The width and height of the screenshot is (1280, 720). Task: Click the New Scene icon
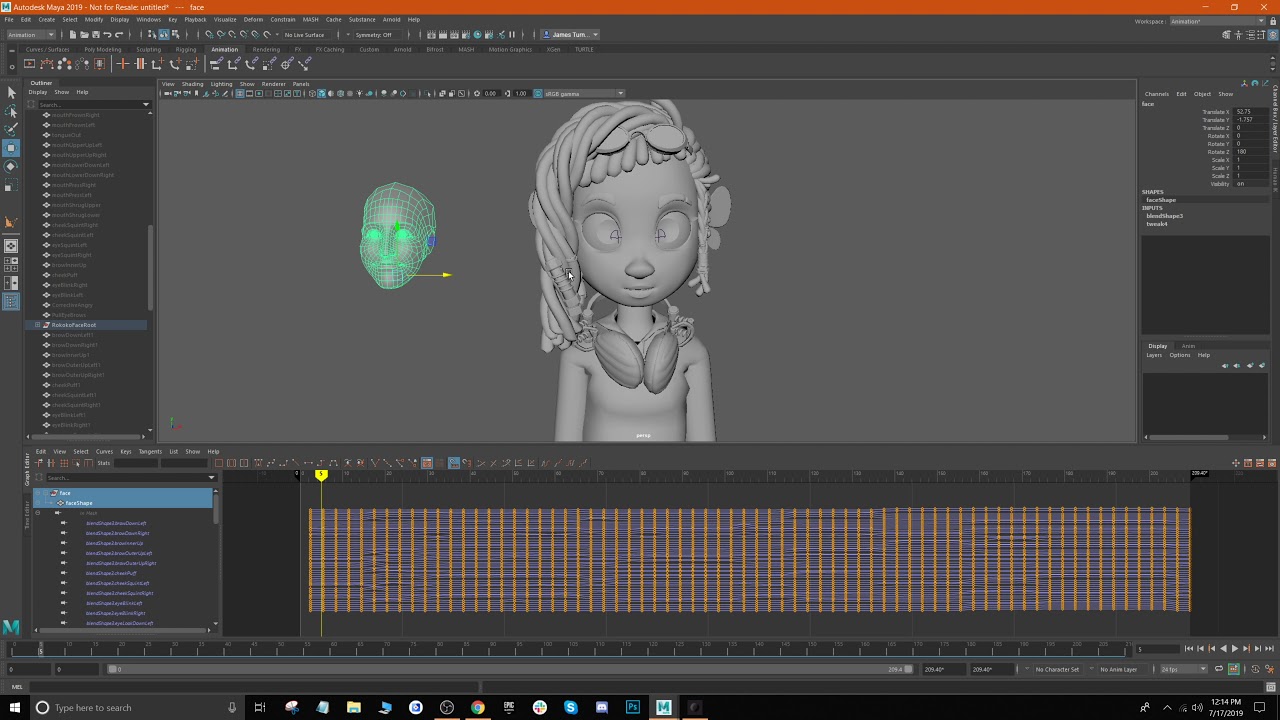point(73,34)
